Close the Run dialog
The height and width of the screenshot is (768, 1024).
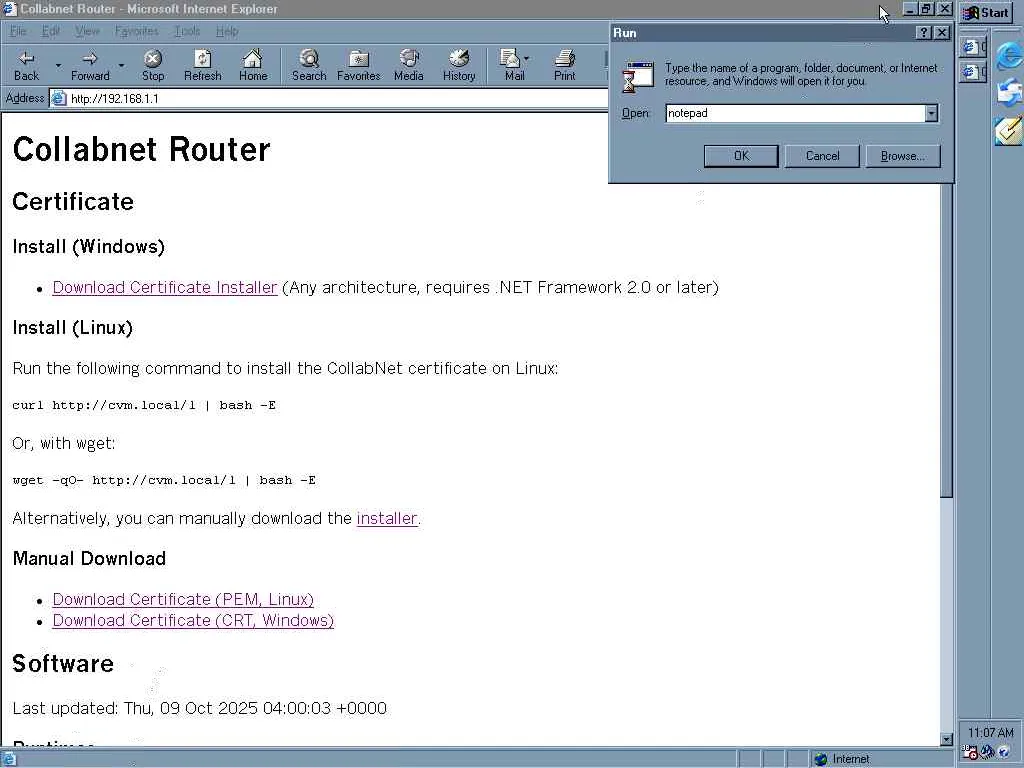[942, 33]
